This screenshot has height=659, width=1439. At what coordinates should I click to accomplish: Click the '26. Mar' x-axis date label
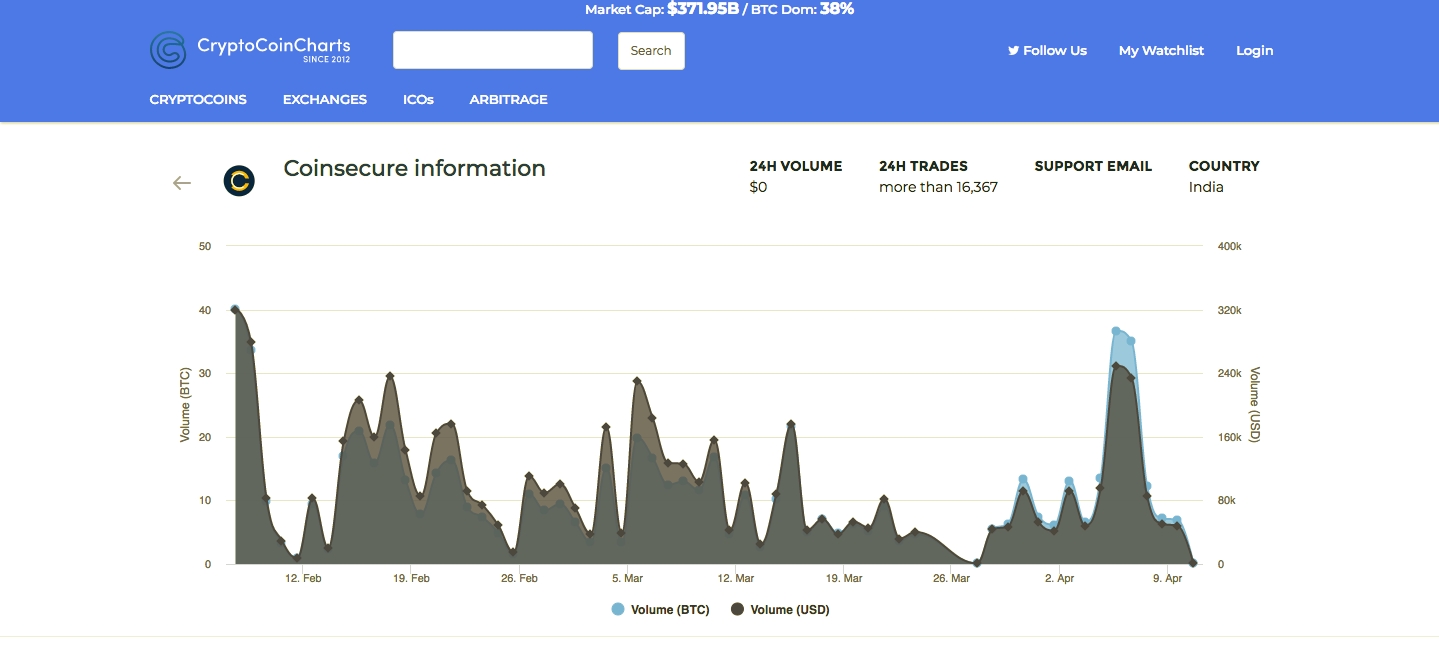(x=952, y=578)
